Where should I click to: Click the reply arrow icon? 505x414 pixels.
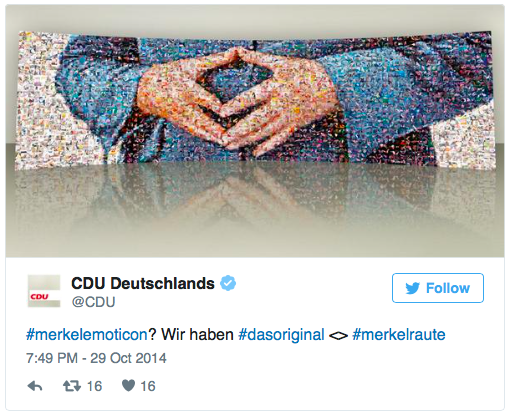coord(35,386)
